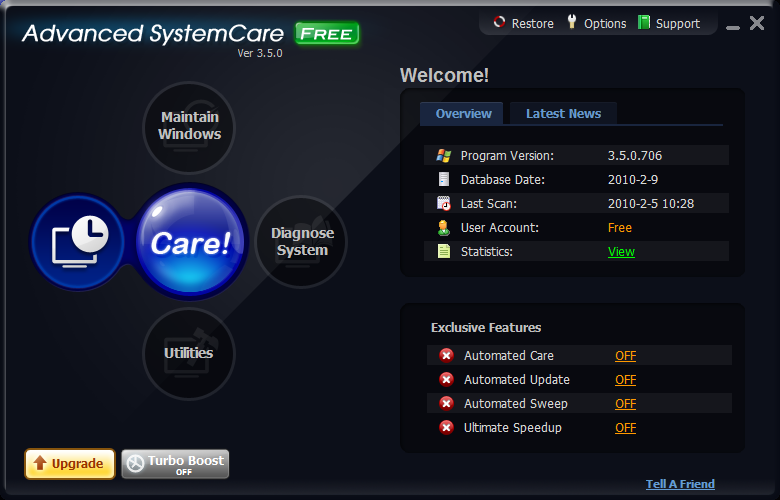The width and height of the screenshot is (780, 500).
Task: Click the Ultimate Speedup label
Action: pyautogui.click(x=513, y=427)
